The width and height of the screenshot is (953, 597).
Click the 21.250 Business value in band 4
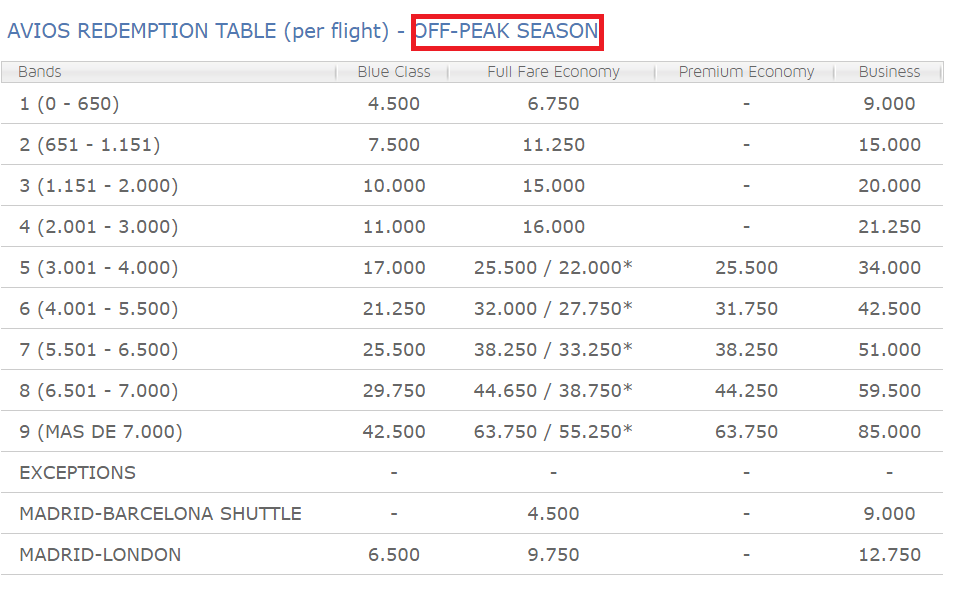889,227
